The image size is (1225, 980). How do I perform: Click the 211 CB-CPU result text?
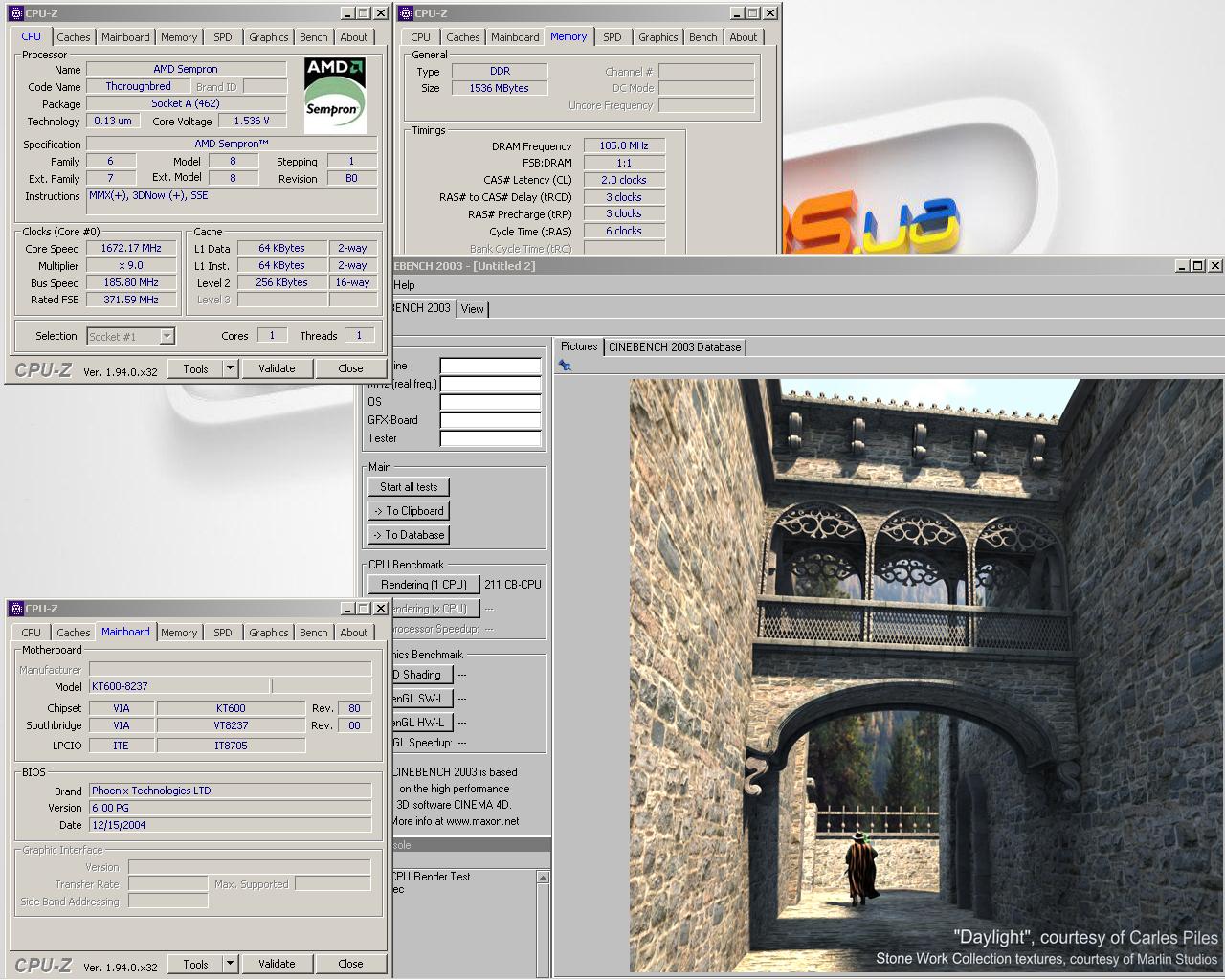(513, 584)
